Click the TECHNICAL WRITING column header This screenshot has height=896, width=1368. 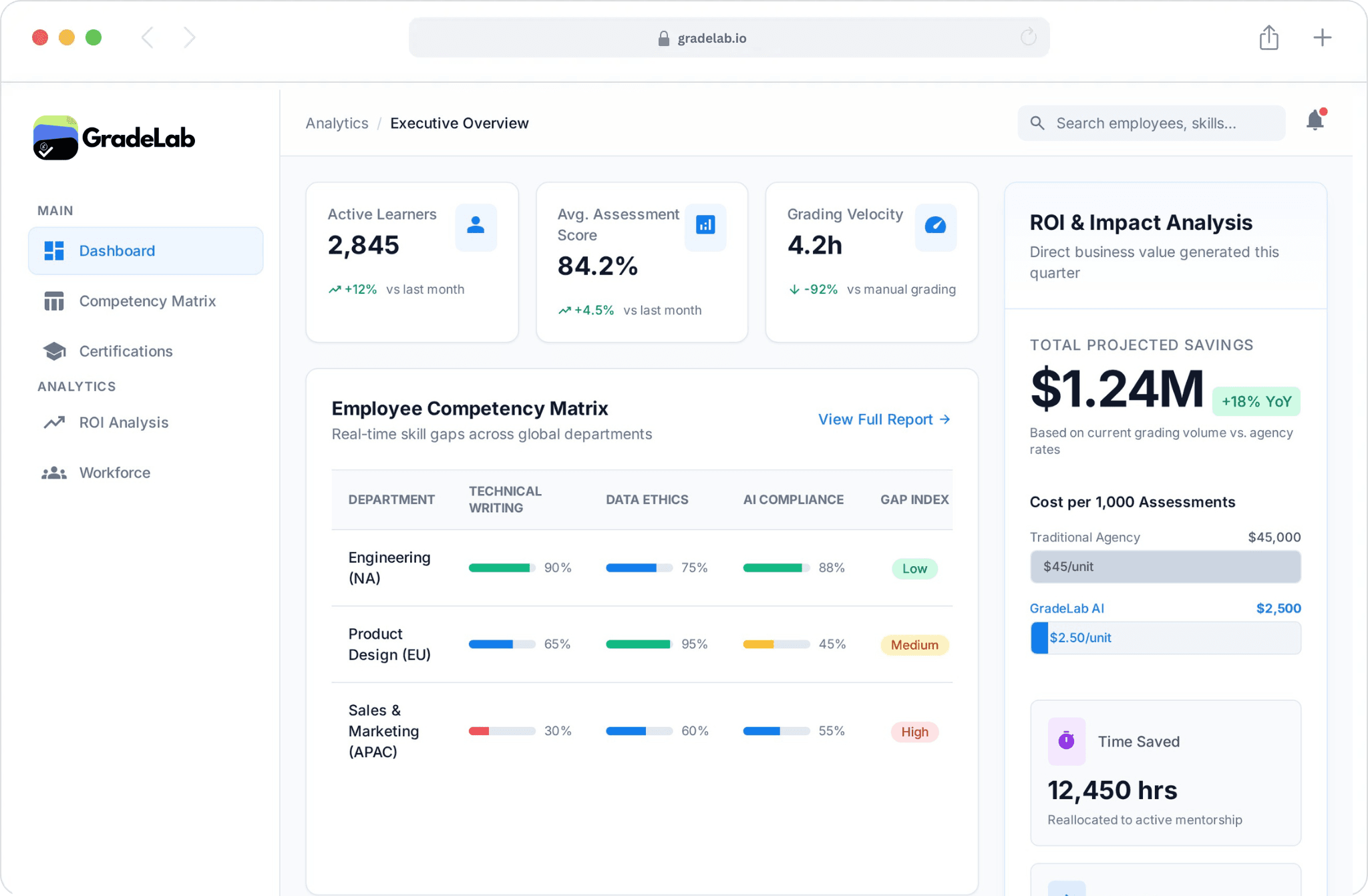pyautogui.click(x=506, y=499)
